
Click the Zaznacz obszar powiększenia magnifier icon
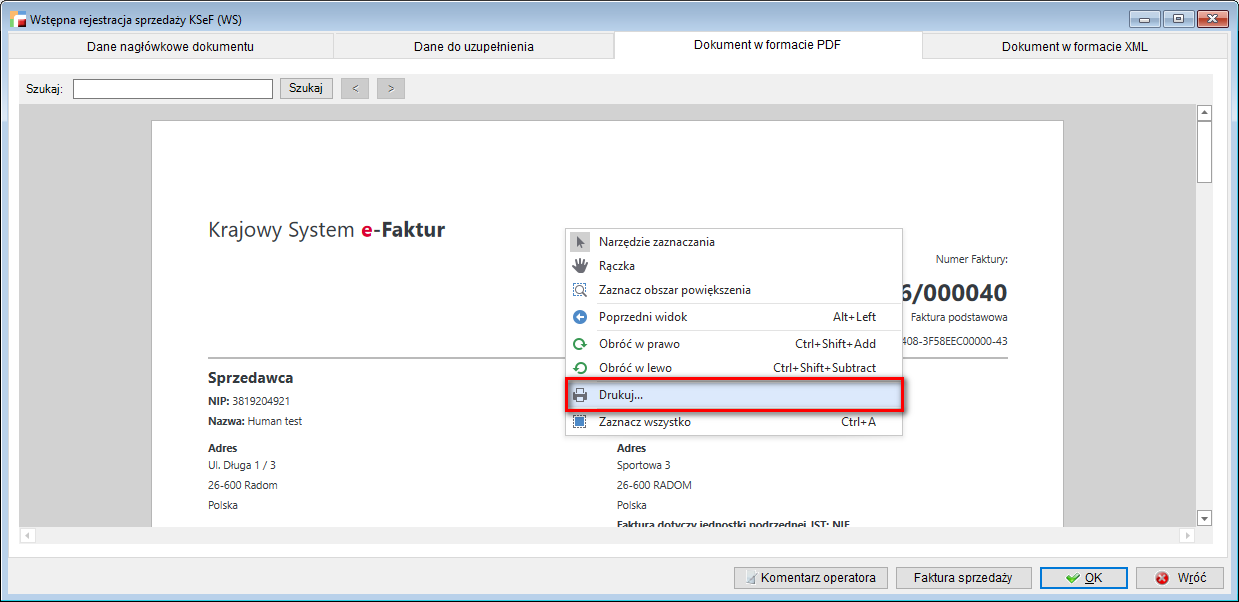(x=580, y=290)
